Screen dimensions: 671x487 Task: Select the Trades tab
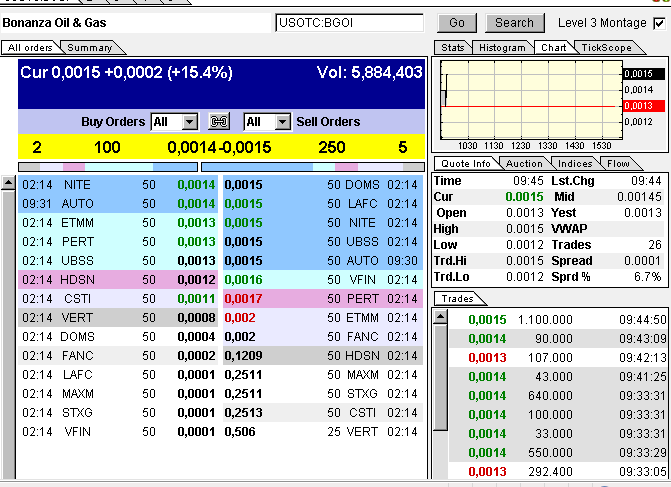tap(457, 298)
